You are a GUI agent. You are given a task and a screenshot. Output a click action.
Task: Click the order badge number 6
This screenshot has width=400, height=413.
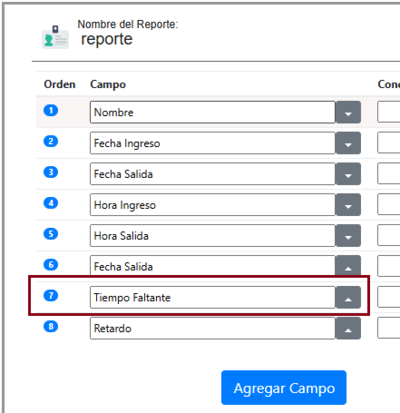coord(51,265)
